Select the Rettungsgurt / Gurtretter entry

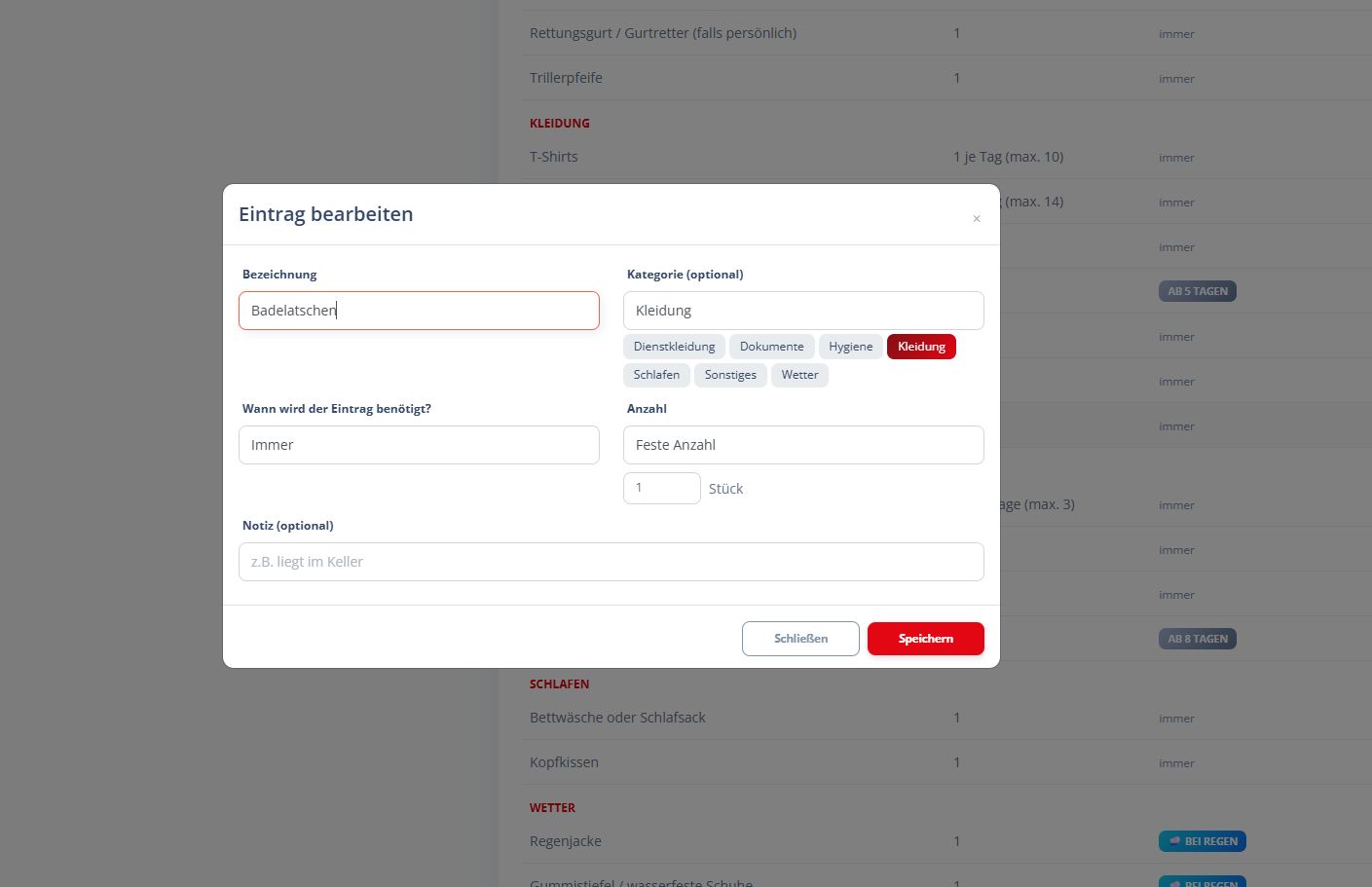(663, 33)
